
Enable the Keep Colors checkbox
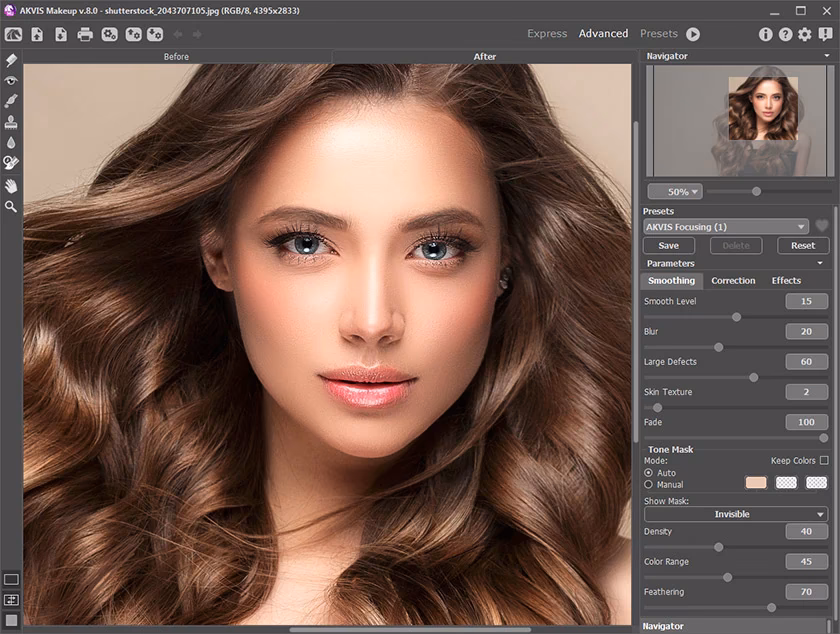[823, 461]
